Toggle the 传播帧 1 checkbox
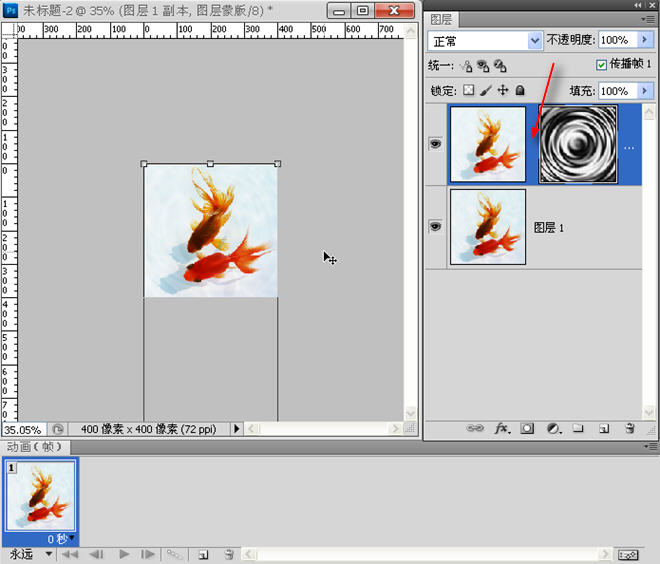 (x=601, y=64)
